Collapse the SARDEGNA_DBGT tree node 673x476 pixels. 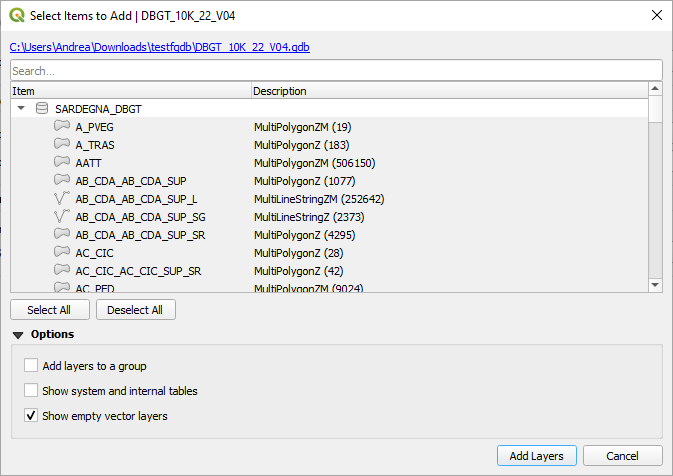pyautogui.click(x=21, y=108)
